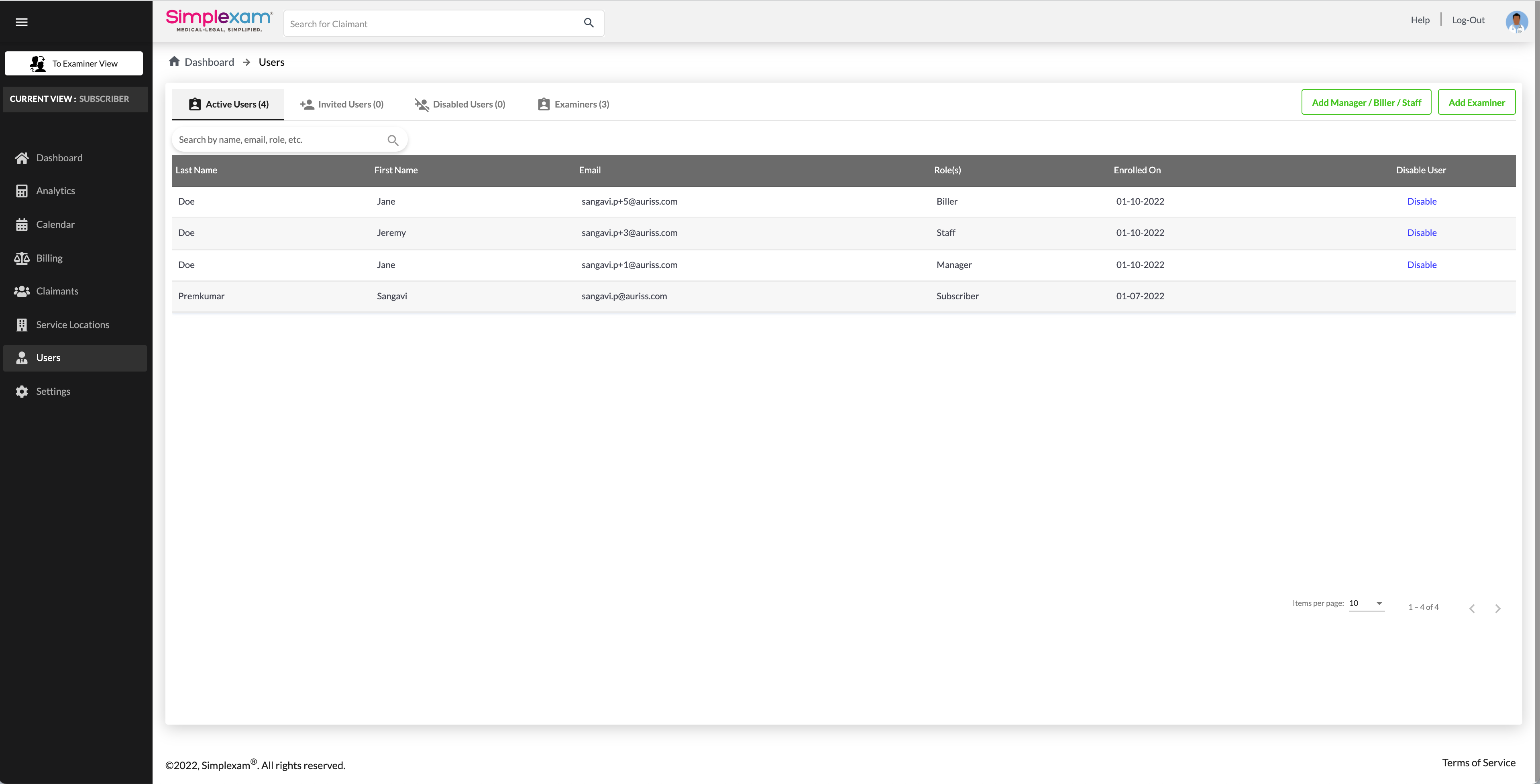Click the home icon in breadcrumb
1540x784 pixels.
click(174, 61)
